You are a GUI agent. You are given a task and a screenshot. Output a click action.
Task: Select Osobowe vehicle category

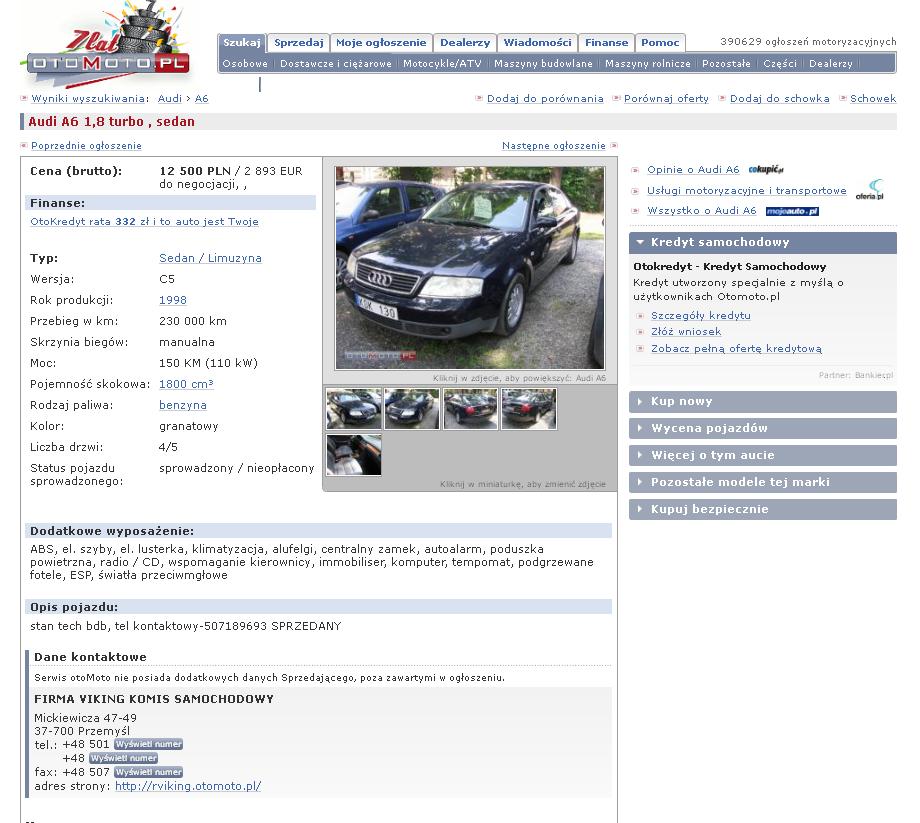pos(245,63)
